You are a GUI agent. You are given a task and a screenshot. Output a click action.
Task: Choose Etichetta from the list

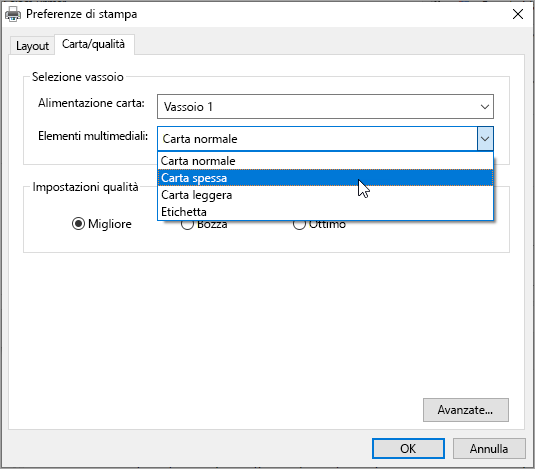[x=325, y=212]
